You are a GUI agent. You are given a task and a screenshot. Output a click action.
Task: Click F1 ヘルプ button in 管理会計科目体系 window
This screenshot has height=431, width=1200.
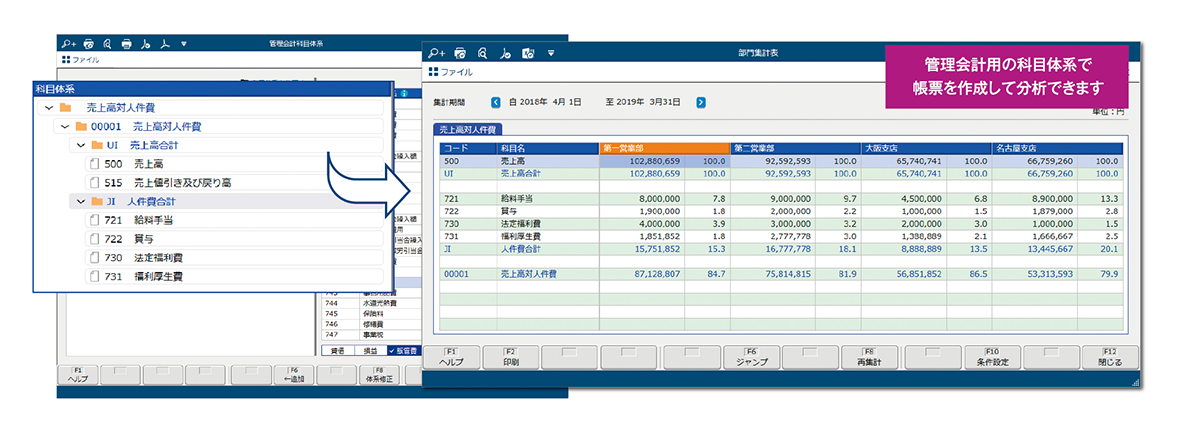point(78,376)
